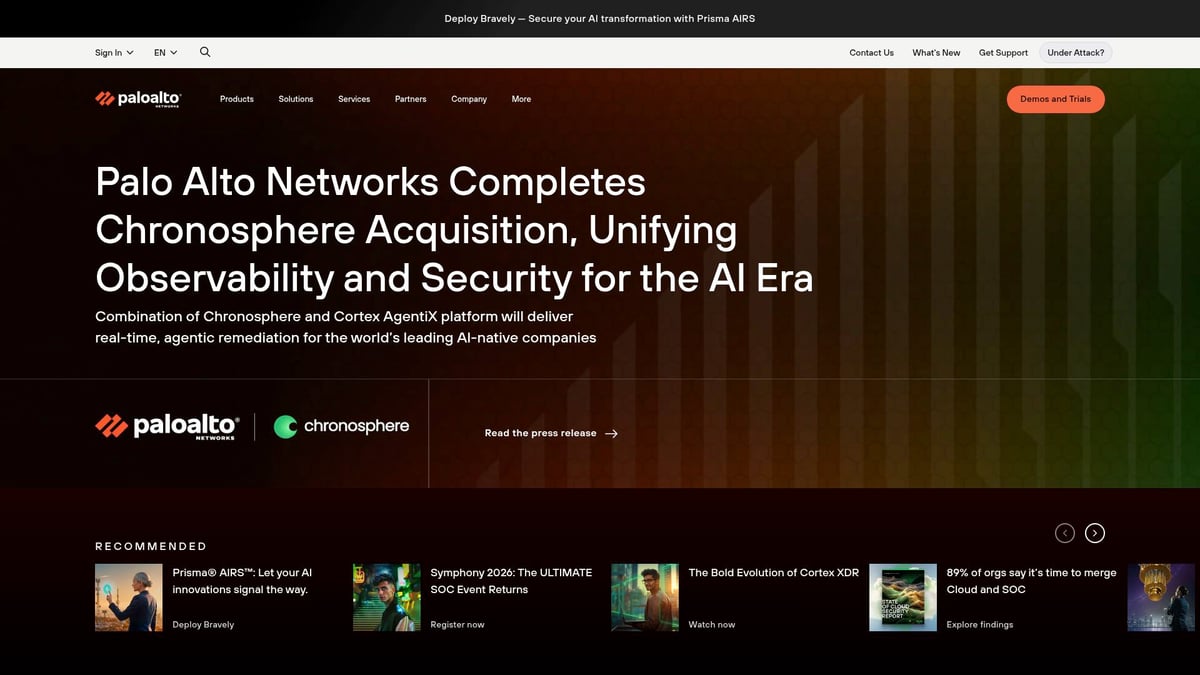Click Register now for Symphony 2026
This screenshot has width=1200, height=675.
click(x=455, y=624)
